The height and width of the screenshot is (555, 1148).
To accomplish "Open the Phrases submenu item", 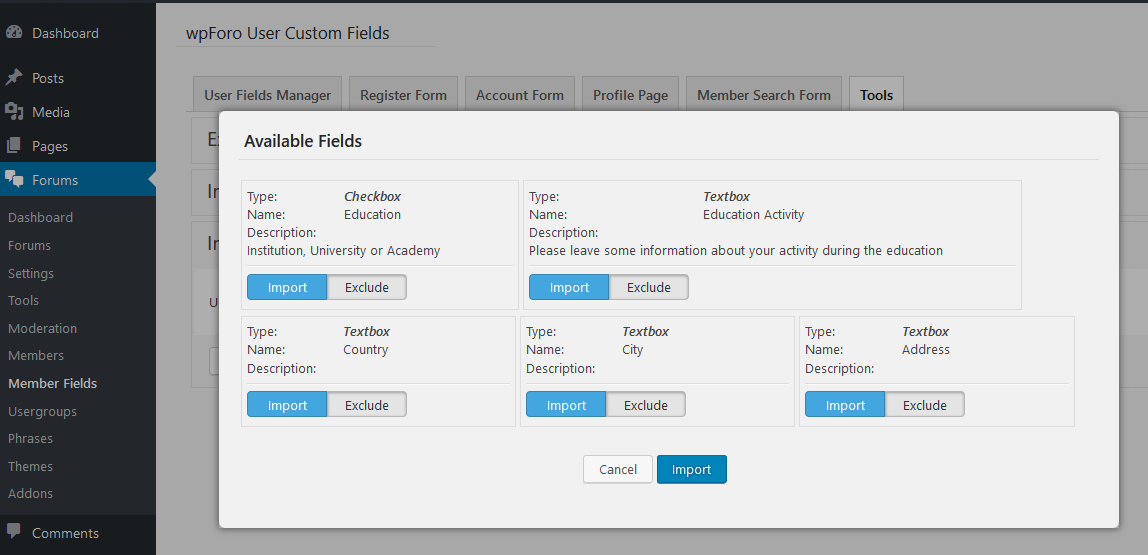I will tap(30, 438).
